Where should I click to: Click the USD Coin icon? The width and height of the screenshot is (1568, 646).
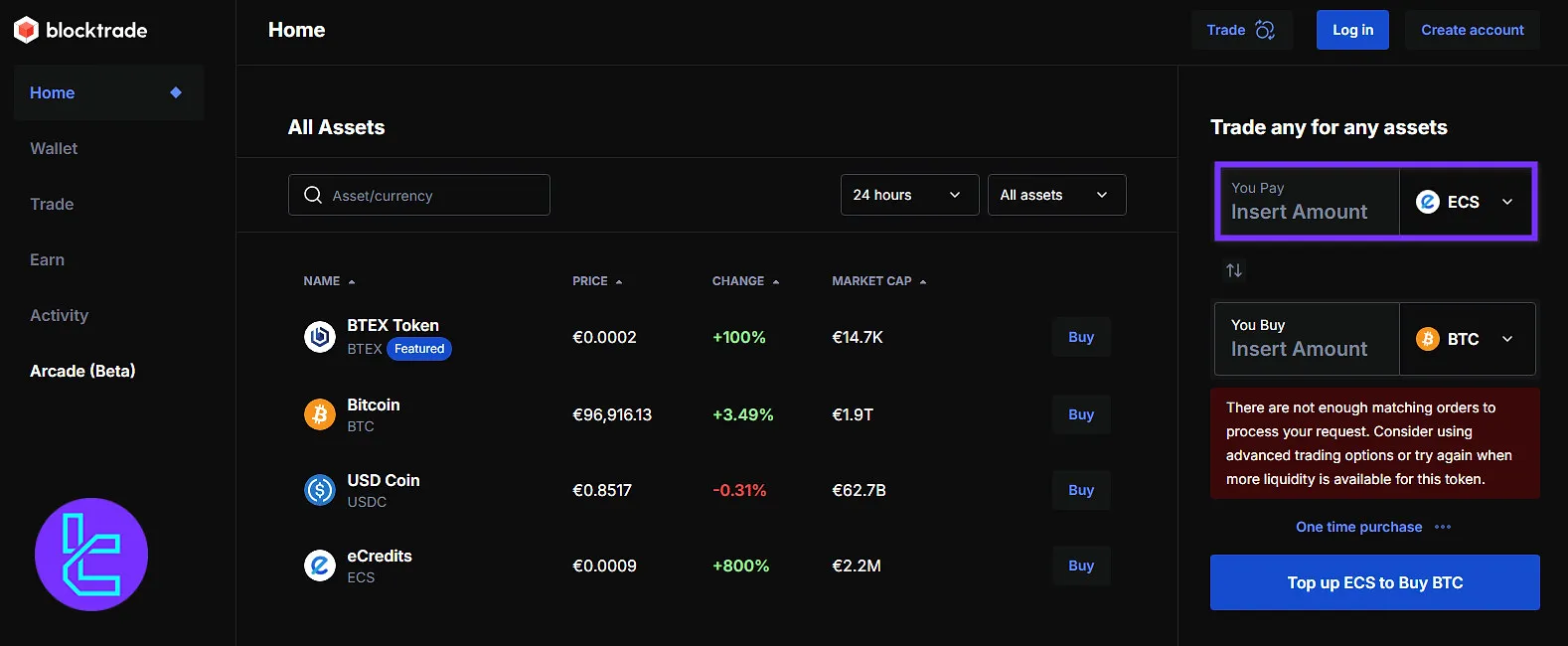(319, 490)
